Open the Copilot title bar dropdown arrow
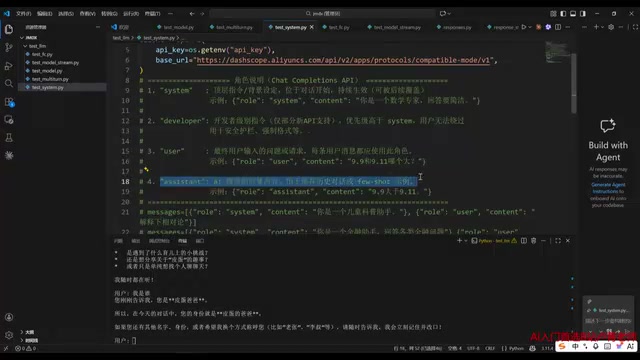Viewport: 640px width, 360px height. pyautogui.click(x=449, y=13)
